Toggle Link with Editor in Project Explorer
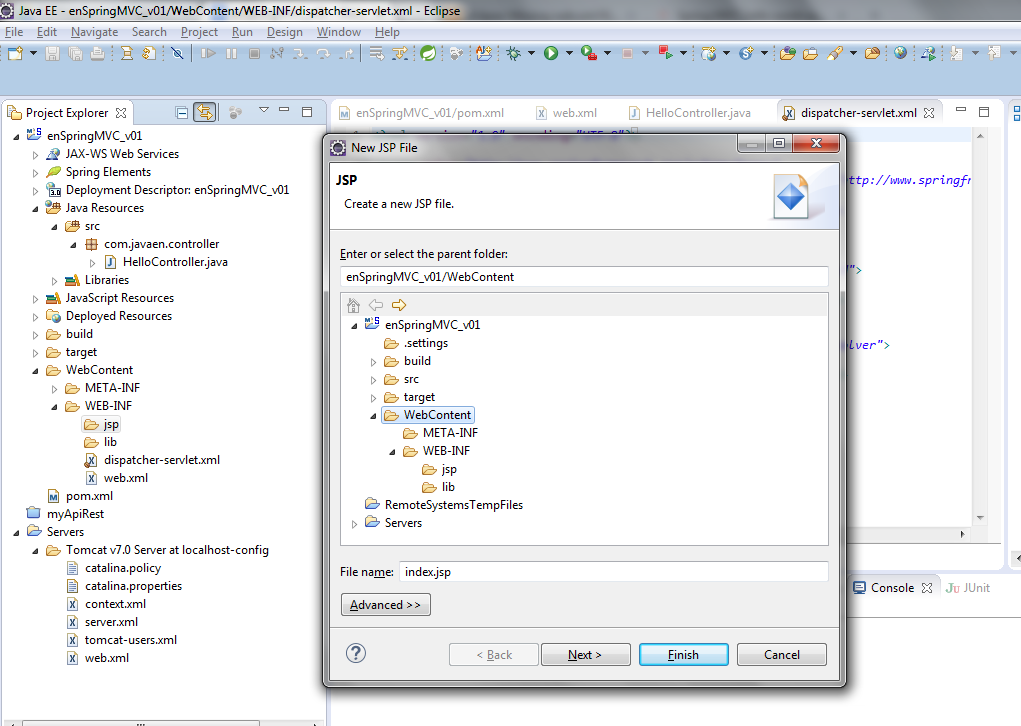The image size is (1021, 726). [204, 113]
